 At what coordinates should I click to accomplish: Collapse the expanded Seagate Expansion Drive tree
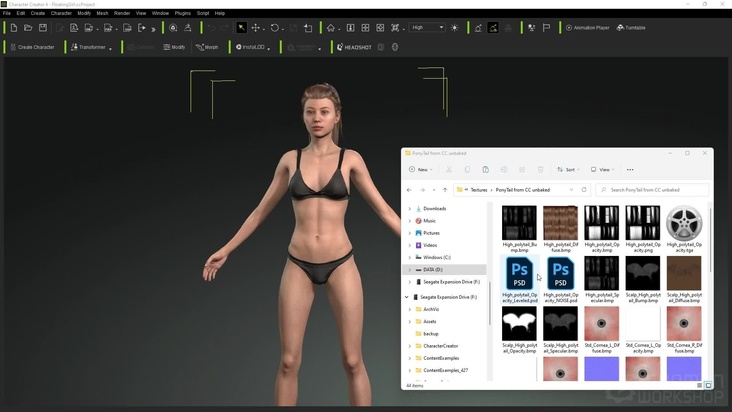407,297
